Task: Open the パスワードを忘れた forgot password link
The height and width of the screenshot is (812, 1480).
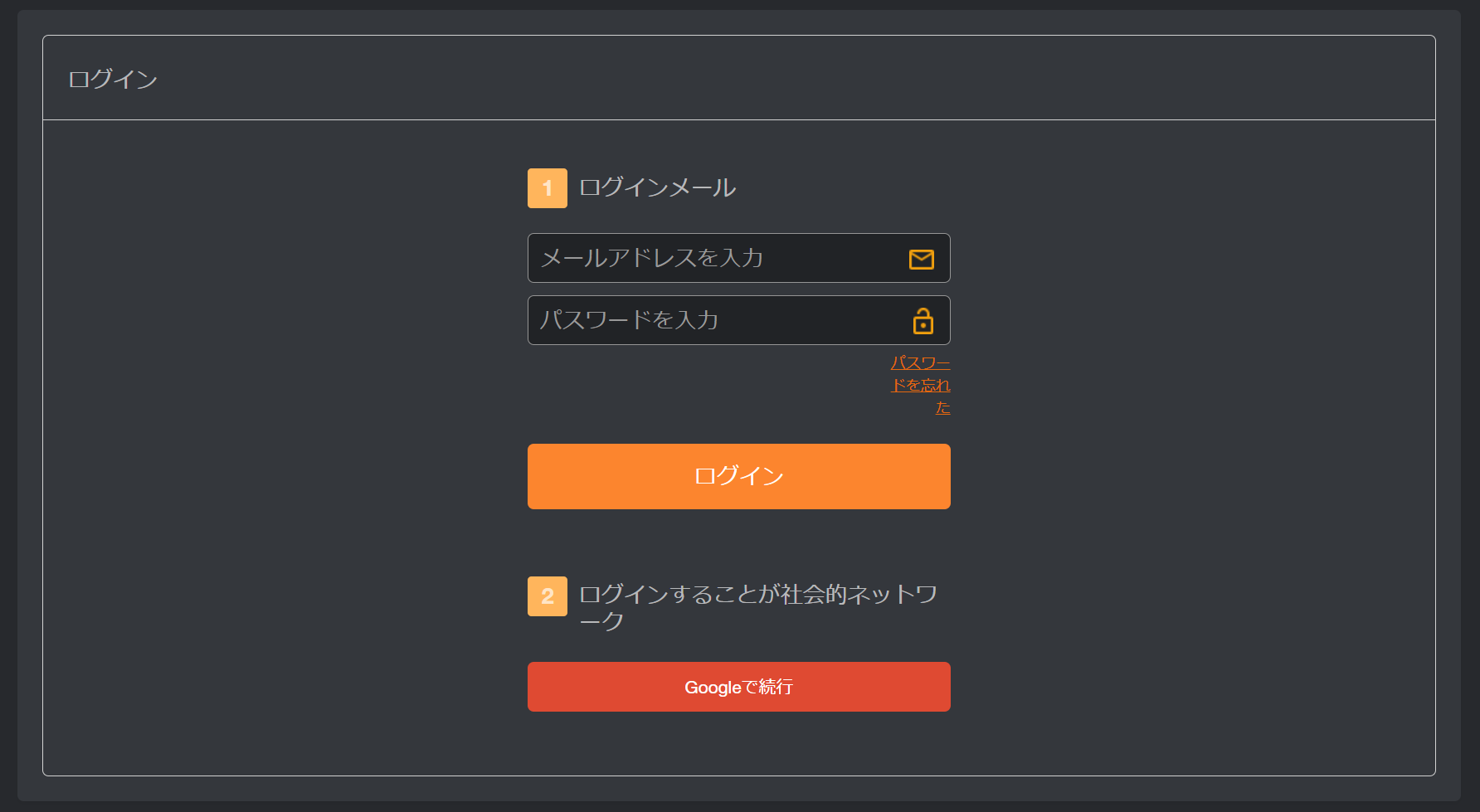Action: tap(921, 385)
